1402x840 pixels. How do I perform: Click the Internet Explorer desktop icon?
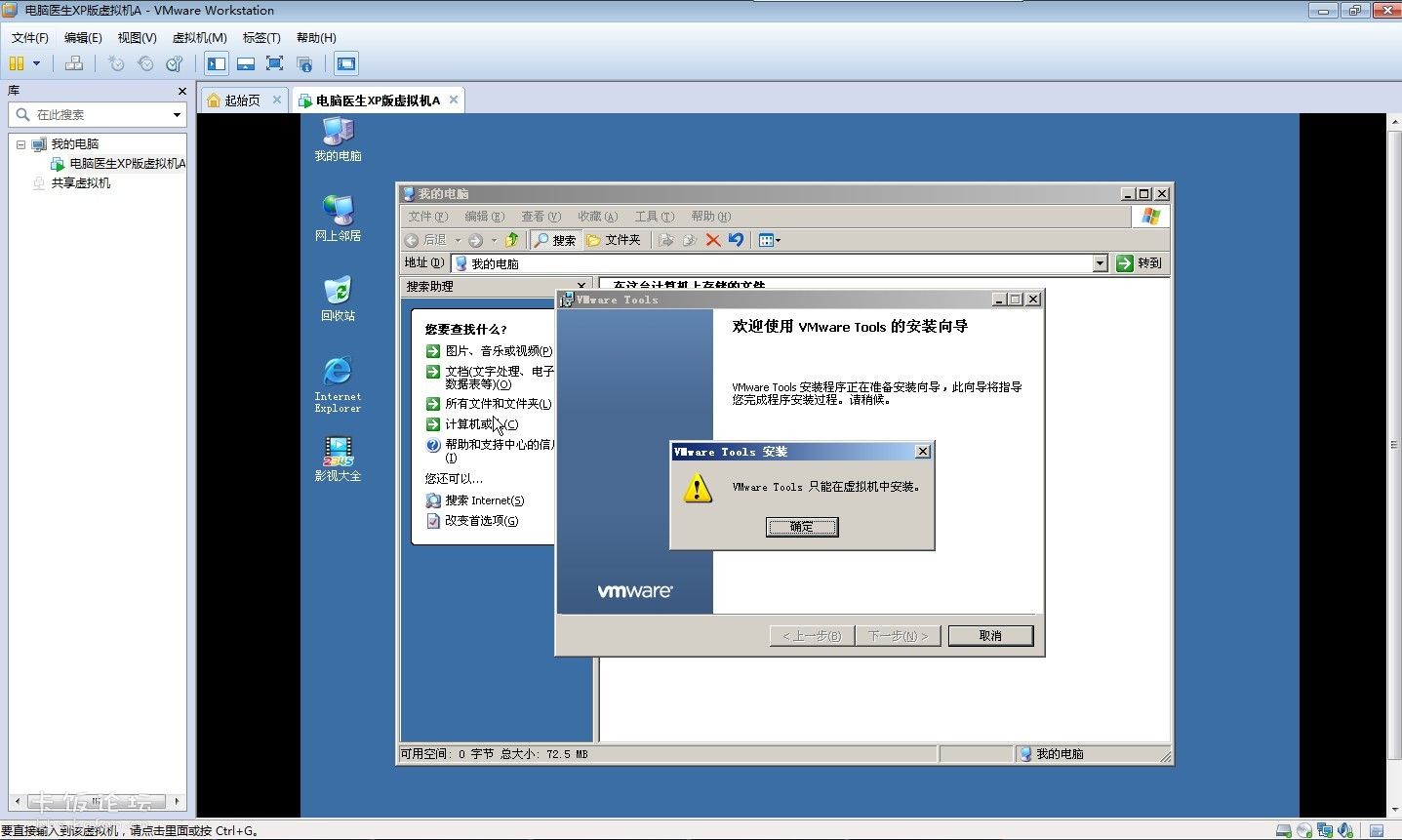click(x=339, y=385)
